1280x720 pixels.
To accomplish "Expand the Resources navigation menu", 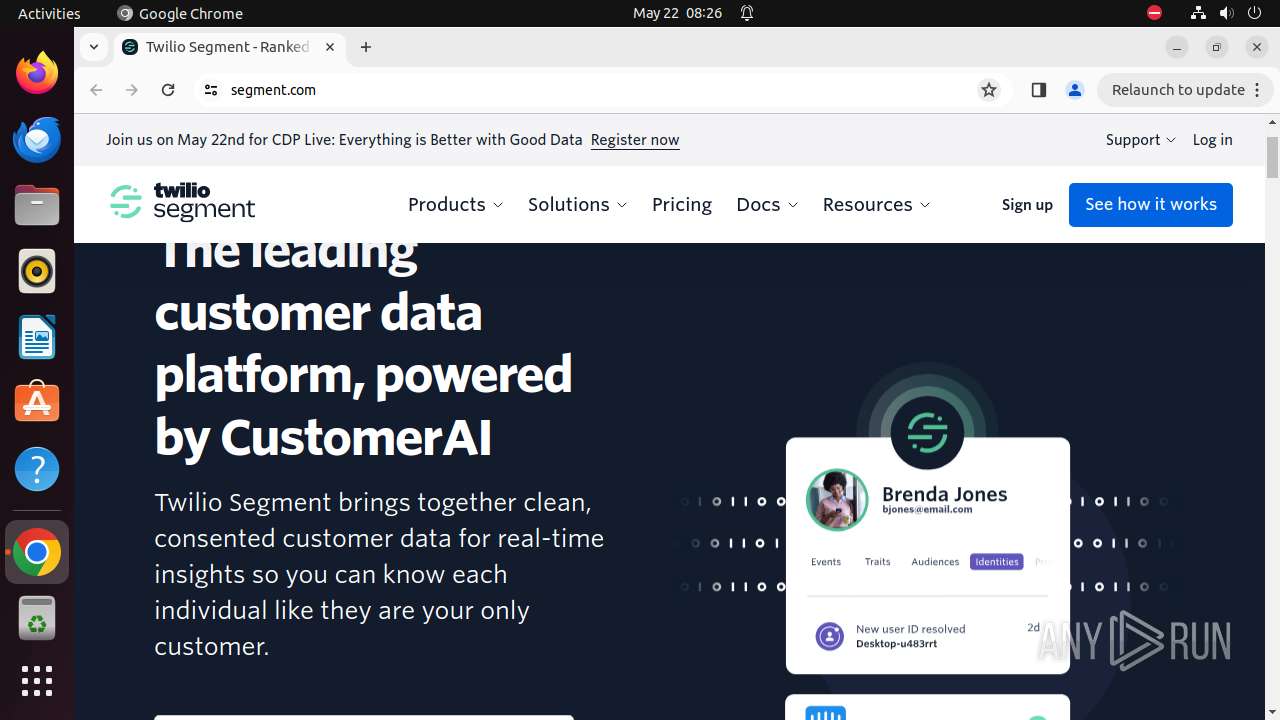I will click(876, 204).
